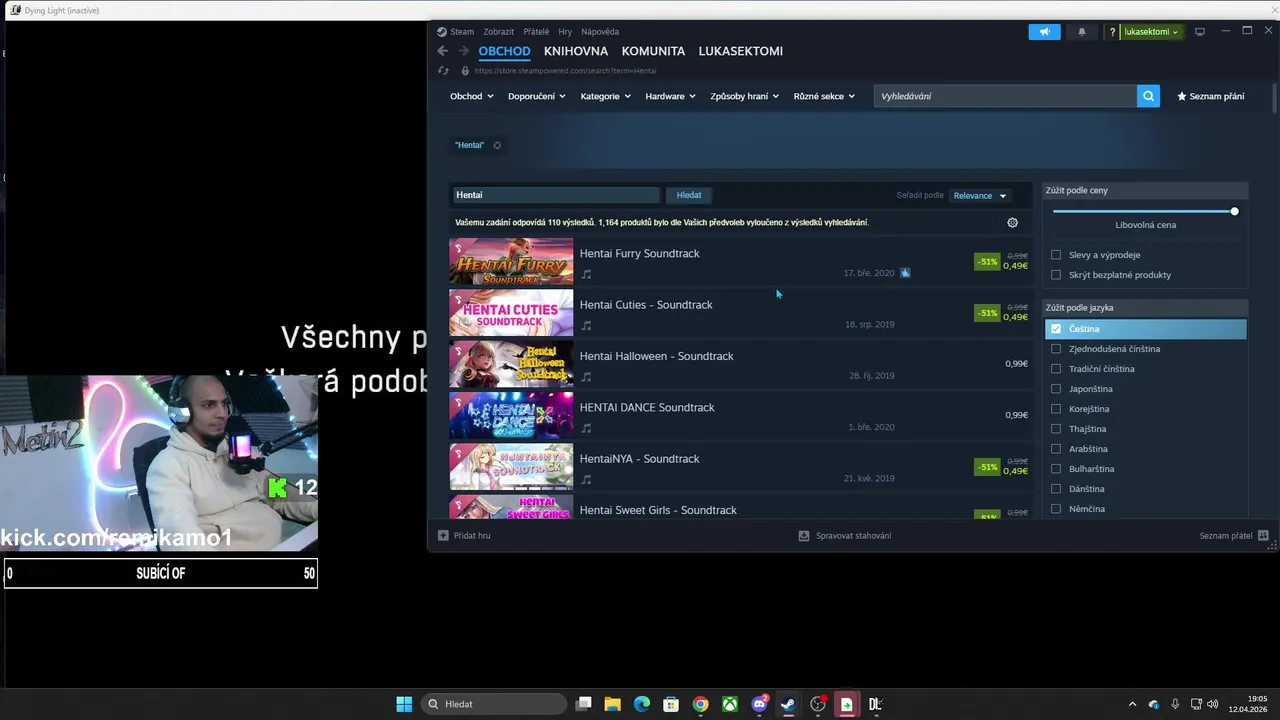Viewport: 1280px width, 720px height.
Task: Check the Thajština language filter
Action: click(1056, 429)
